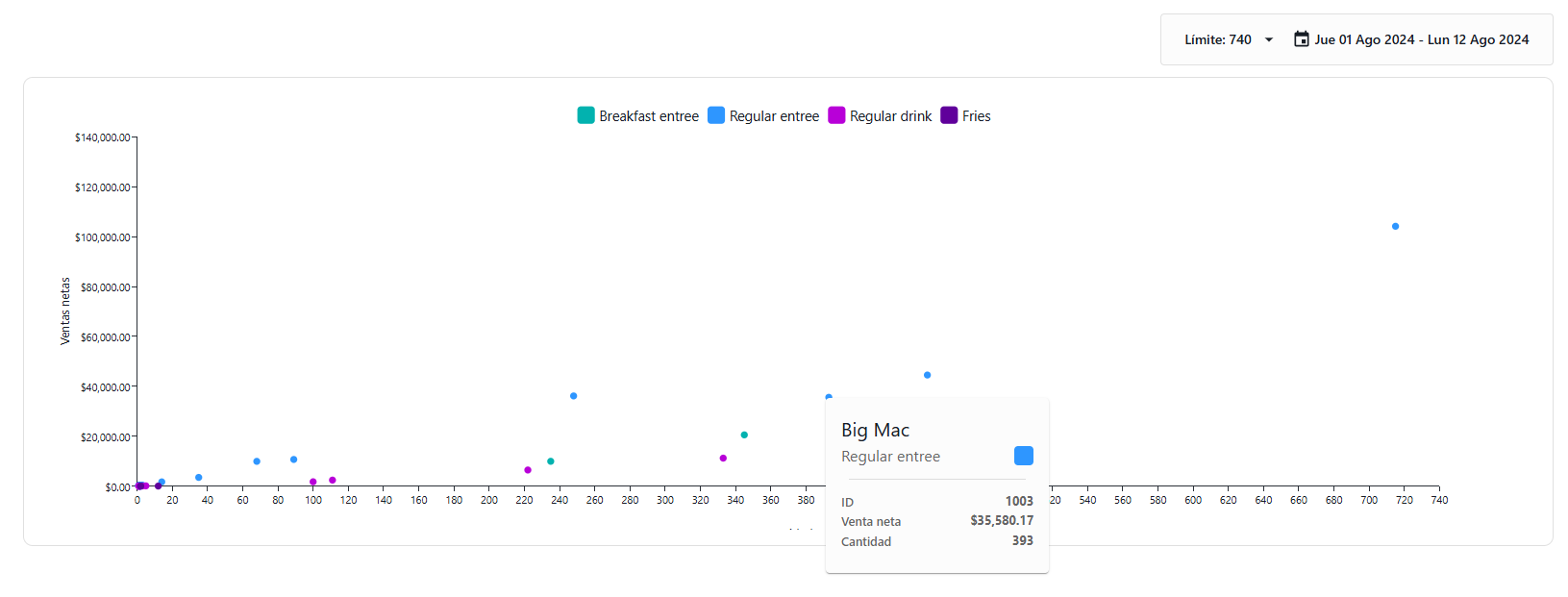
Task: Click the teal point near 235 quantity
Action: [x=551, y=461]
